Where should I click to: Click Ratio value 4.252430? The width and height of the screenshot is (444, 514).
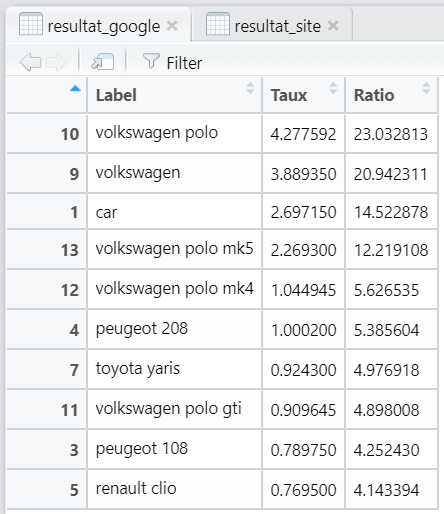coord(386,450)
